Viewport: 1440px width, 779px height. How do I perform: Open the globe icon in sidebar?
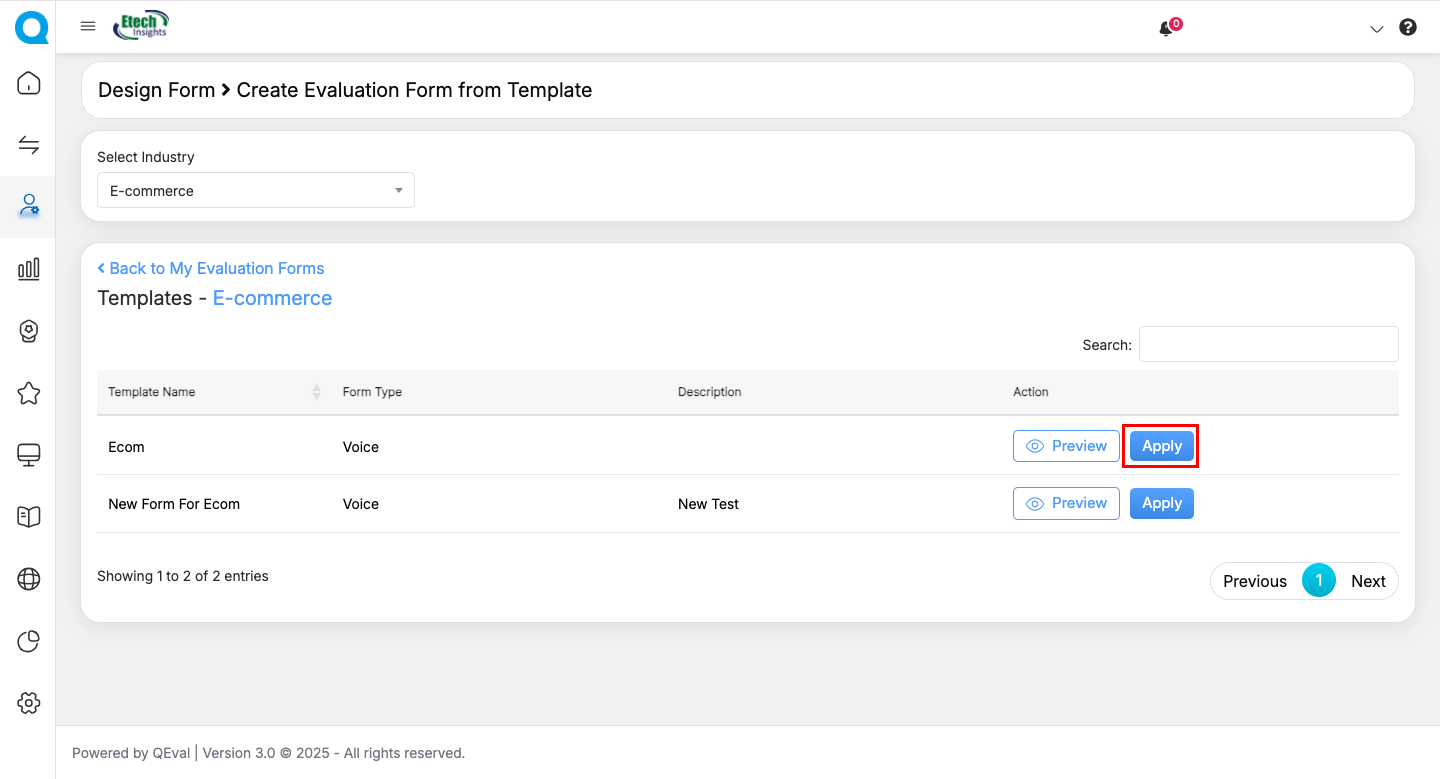pos(29,579)
